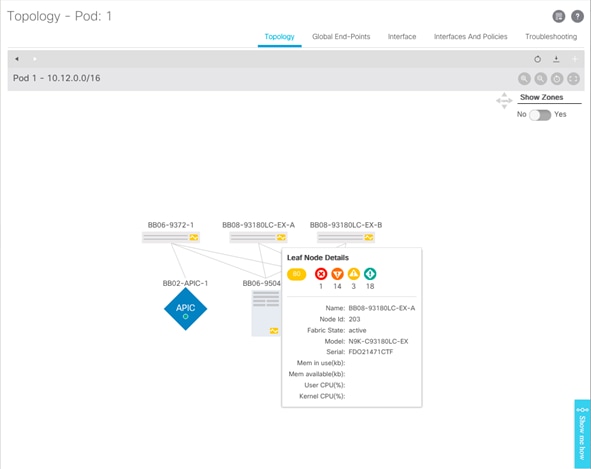Viewport: 591px width, 469px height.
Task: Click the fault count 14
Action: pos(337,287)
